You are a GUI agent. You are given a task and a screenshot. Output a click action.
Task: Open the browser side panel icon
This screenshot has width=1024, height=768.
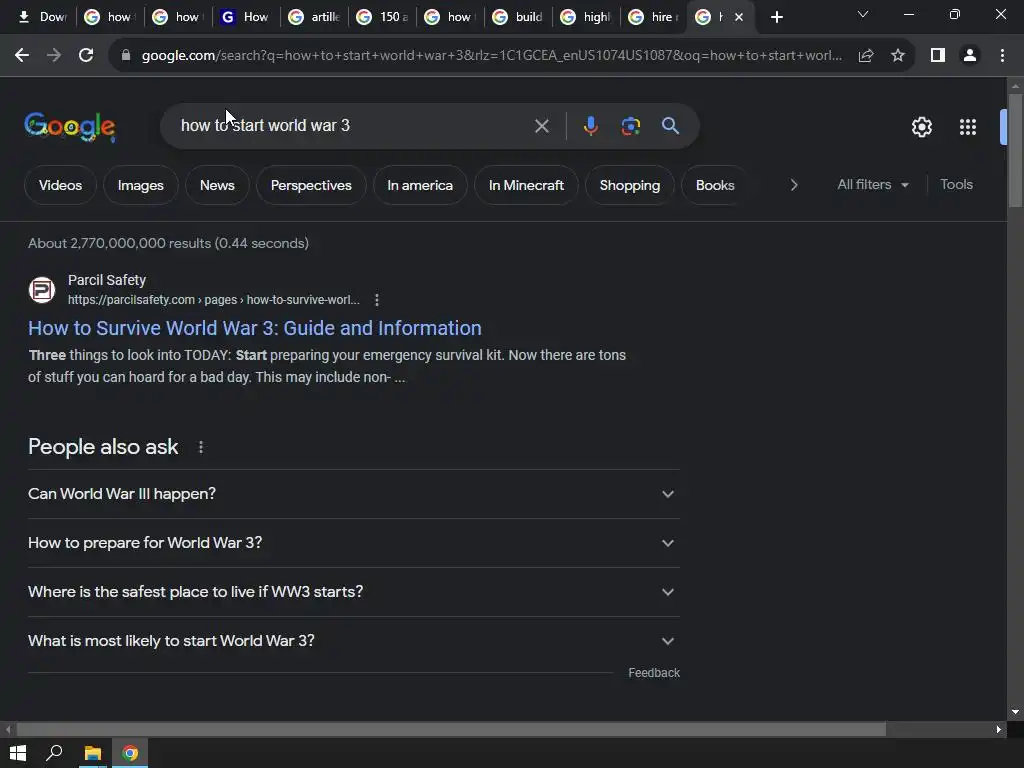click(938, 56)
